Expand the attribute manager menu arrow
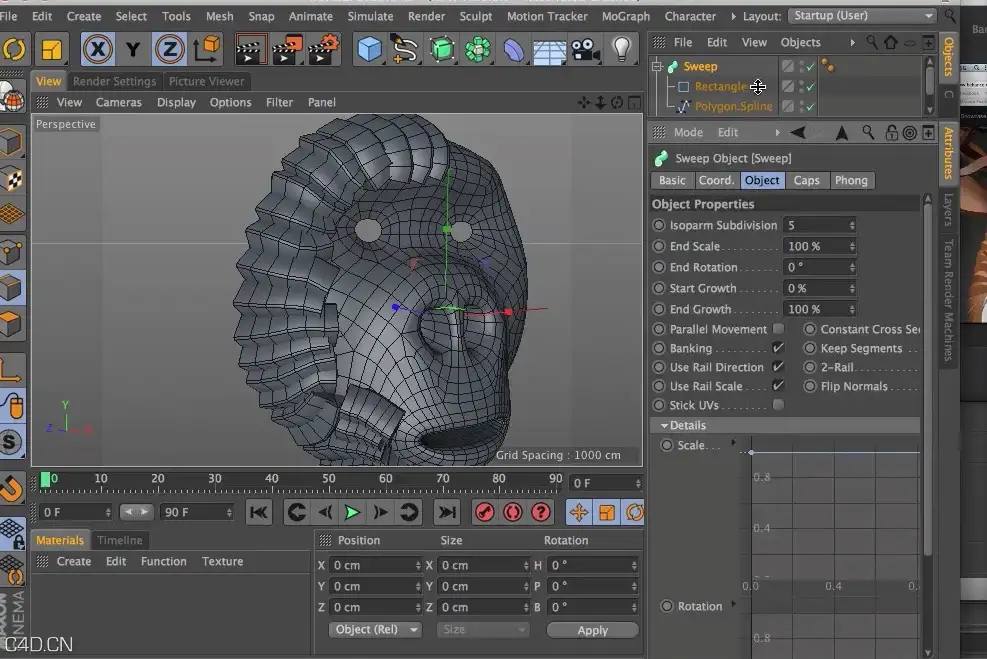987x659 pixels. point(777,132)
